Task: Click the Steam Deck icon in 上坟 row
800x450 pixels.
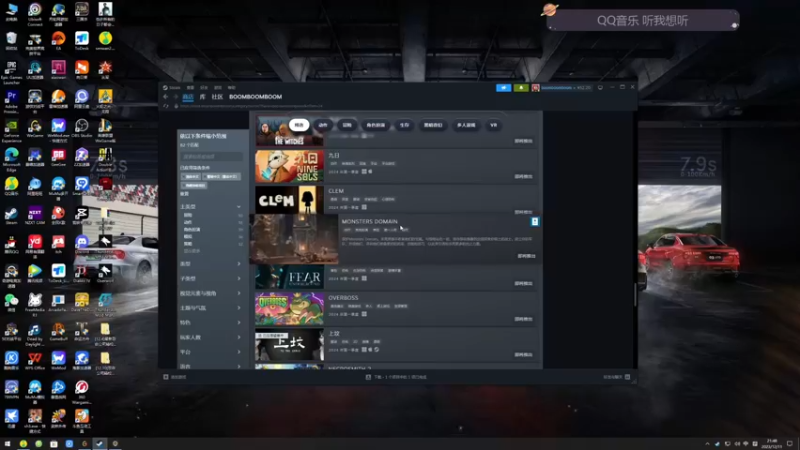Action: coord(377,349)
